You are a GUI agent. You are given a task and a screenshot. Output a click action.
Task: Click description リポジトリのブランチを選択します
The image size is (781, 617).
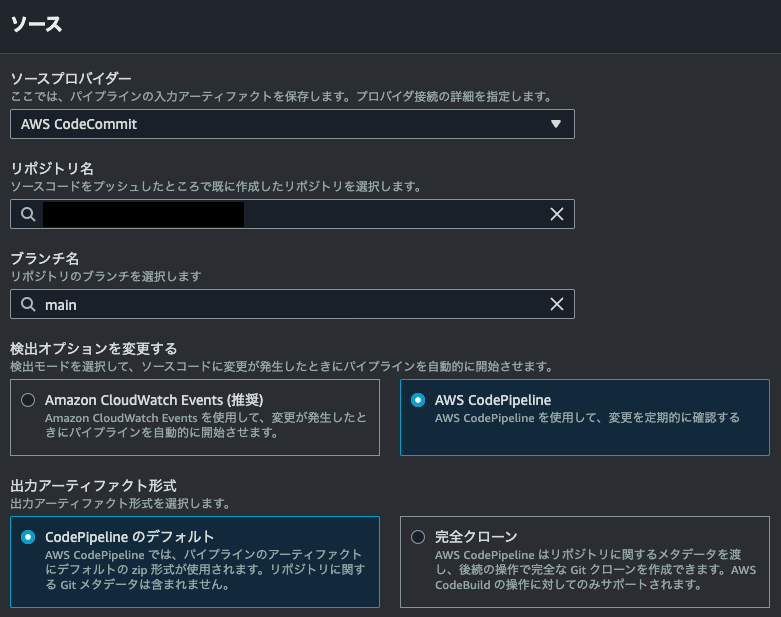coord(106,276)
